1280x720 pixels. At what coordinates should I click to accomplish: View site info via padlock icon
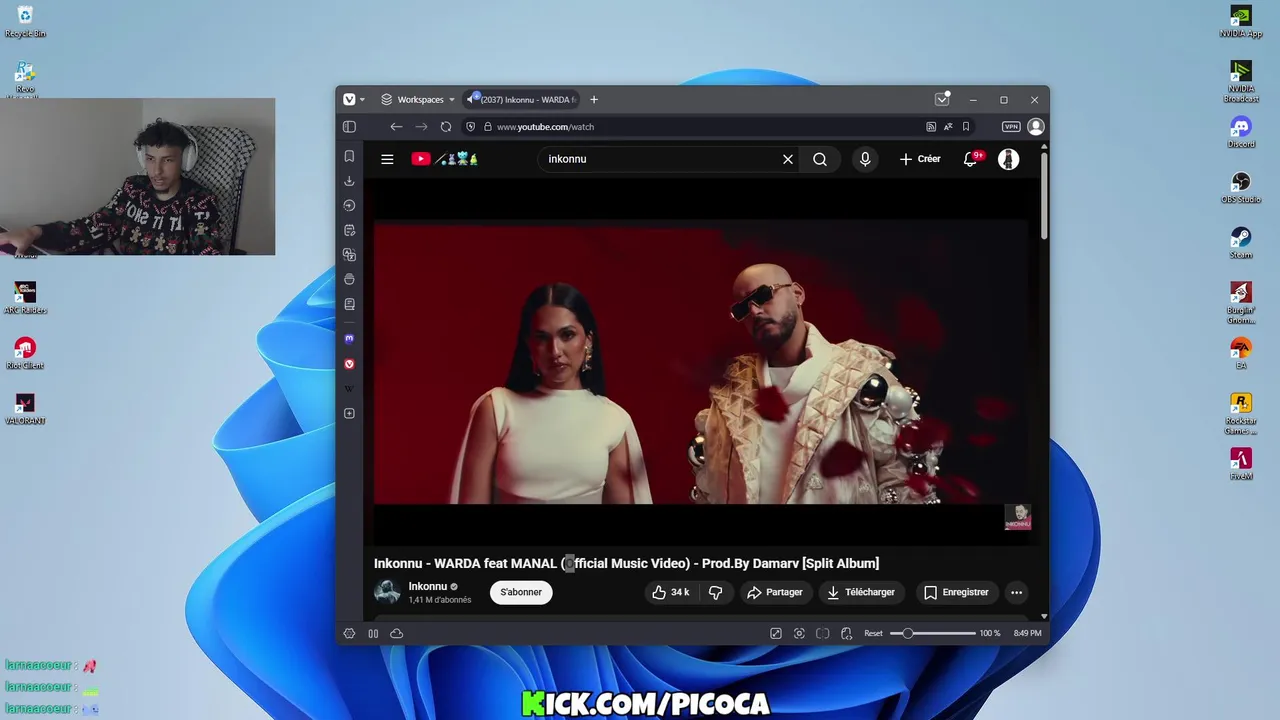point(488,127)
